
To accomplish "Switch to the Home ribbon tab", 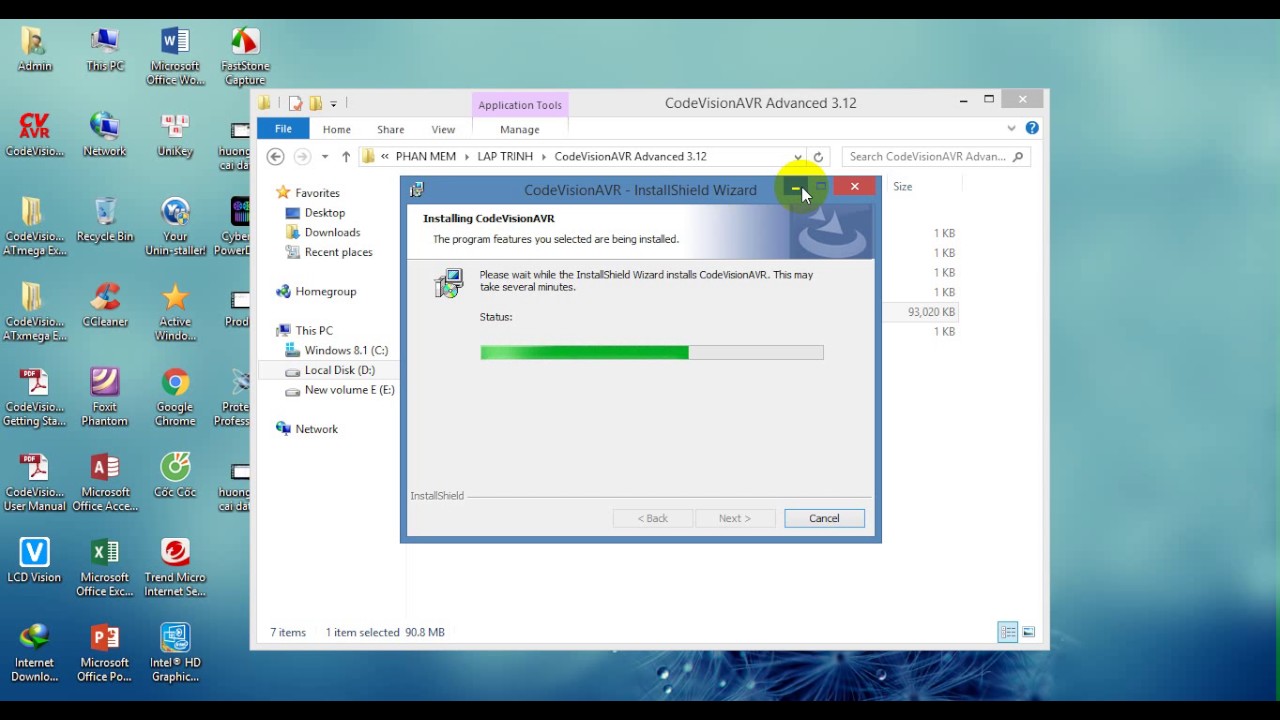I will [337, 129].
